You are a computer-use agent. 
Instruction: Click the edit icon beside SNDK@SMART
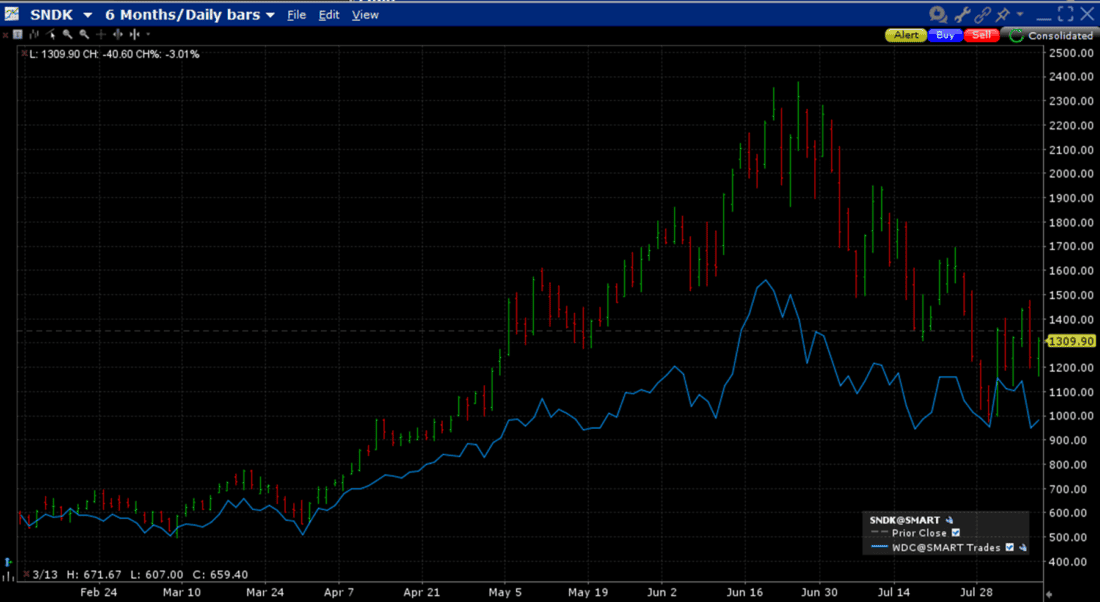pos(949,520)
